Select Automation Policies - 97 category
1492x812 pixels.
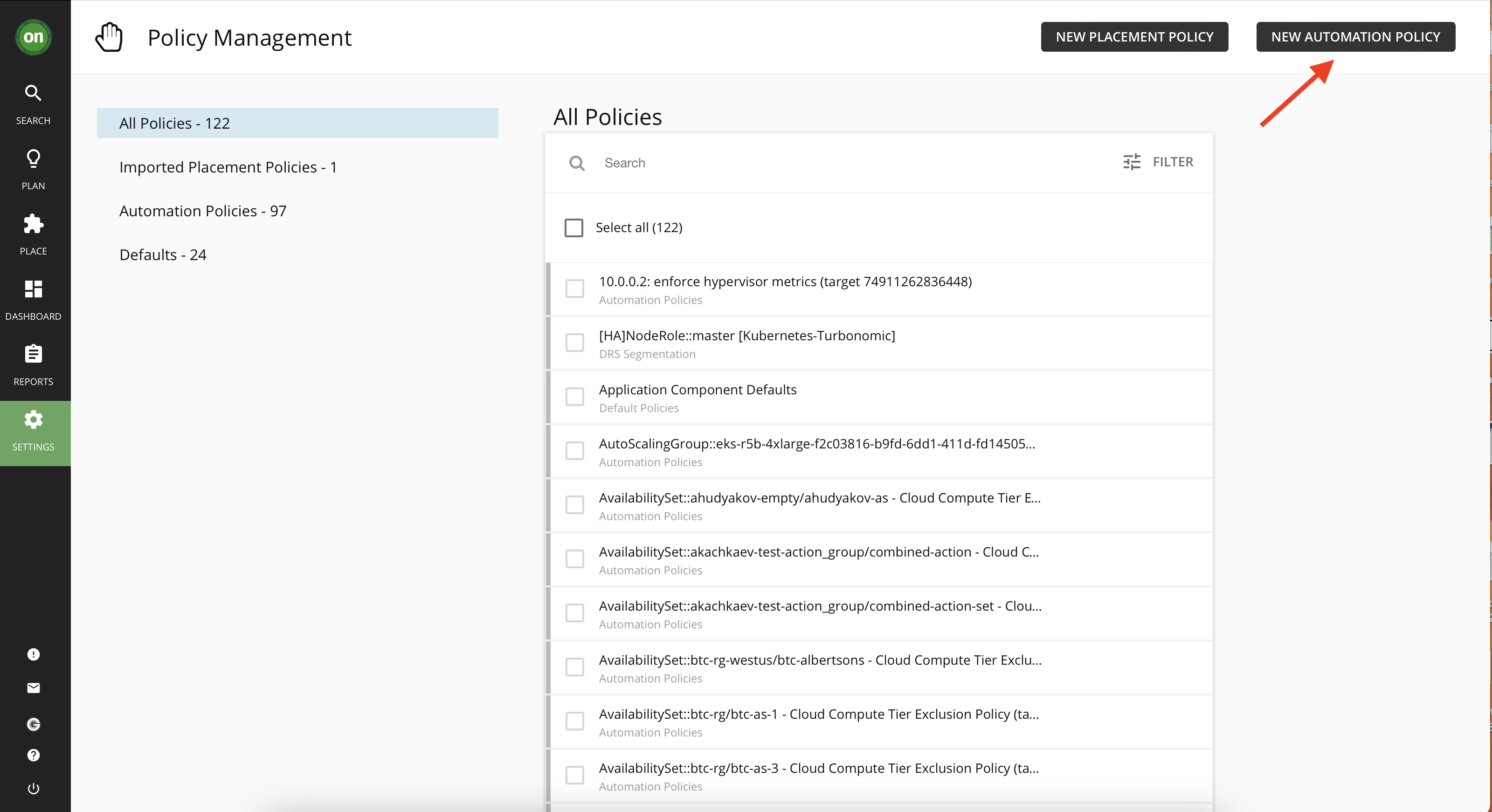pyautogui.click(x=203, y=211)
